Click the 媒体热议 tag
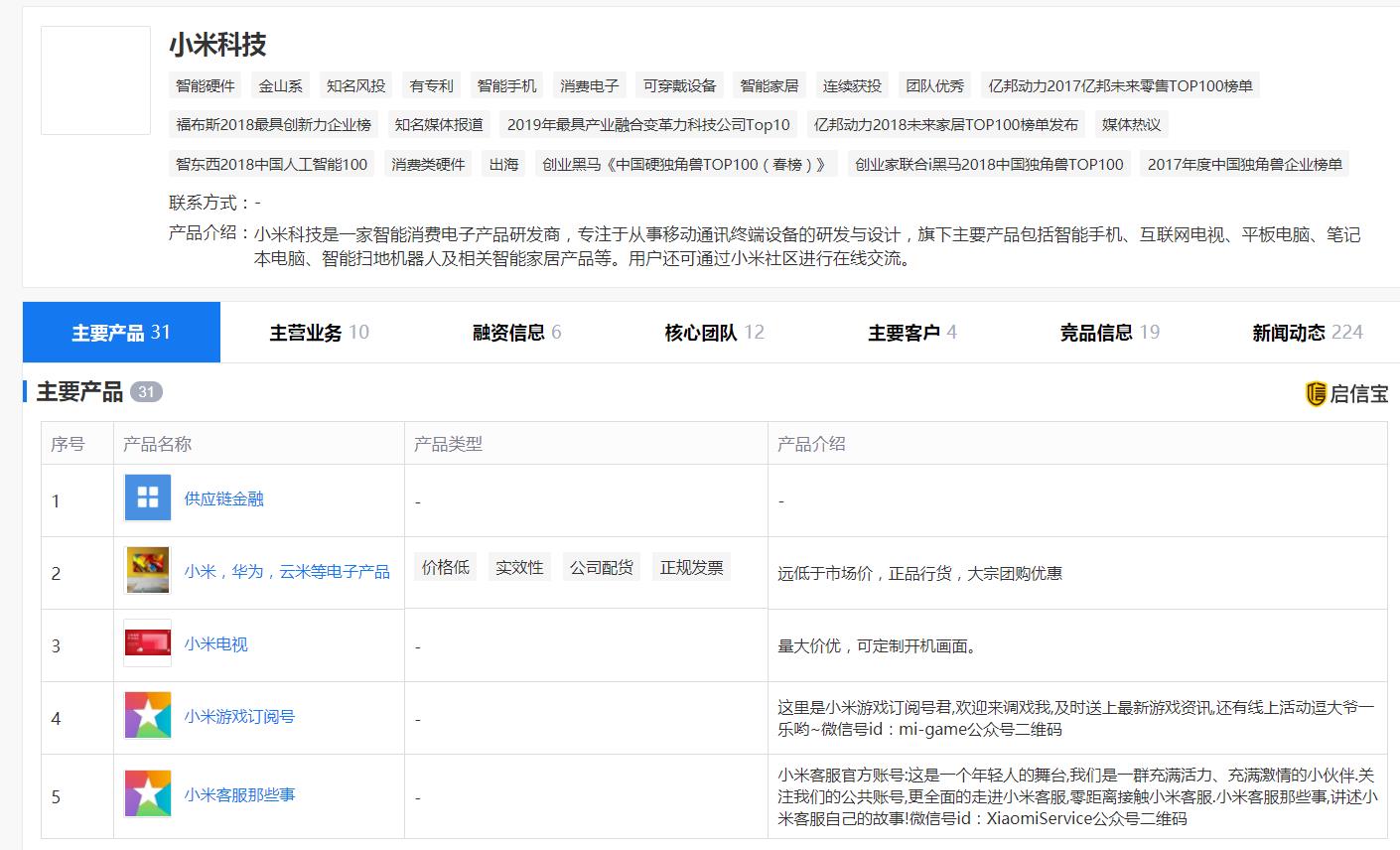Image resolution: width=1400 pixels, height=850 pixels. click(1132, 124)
